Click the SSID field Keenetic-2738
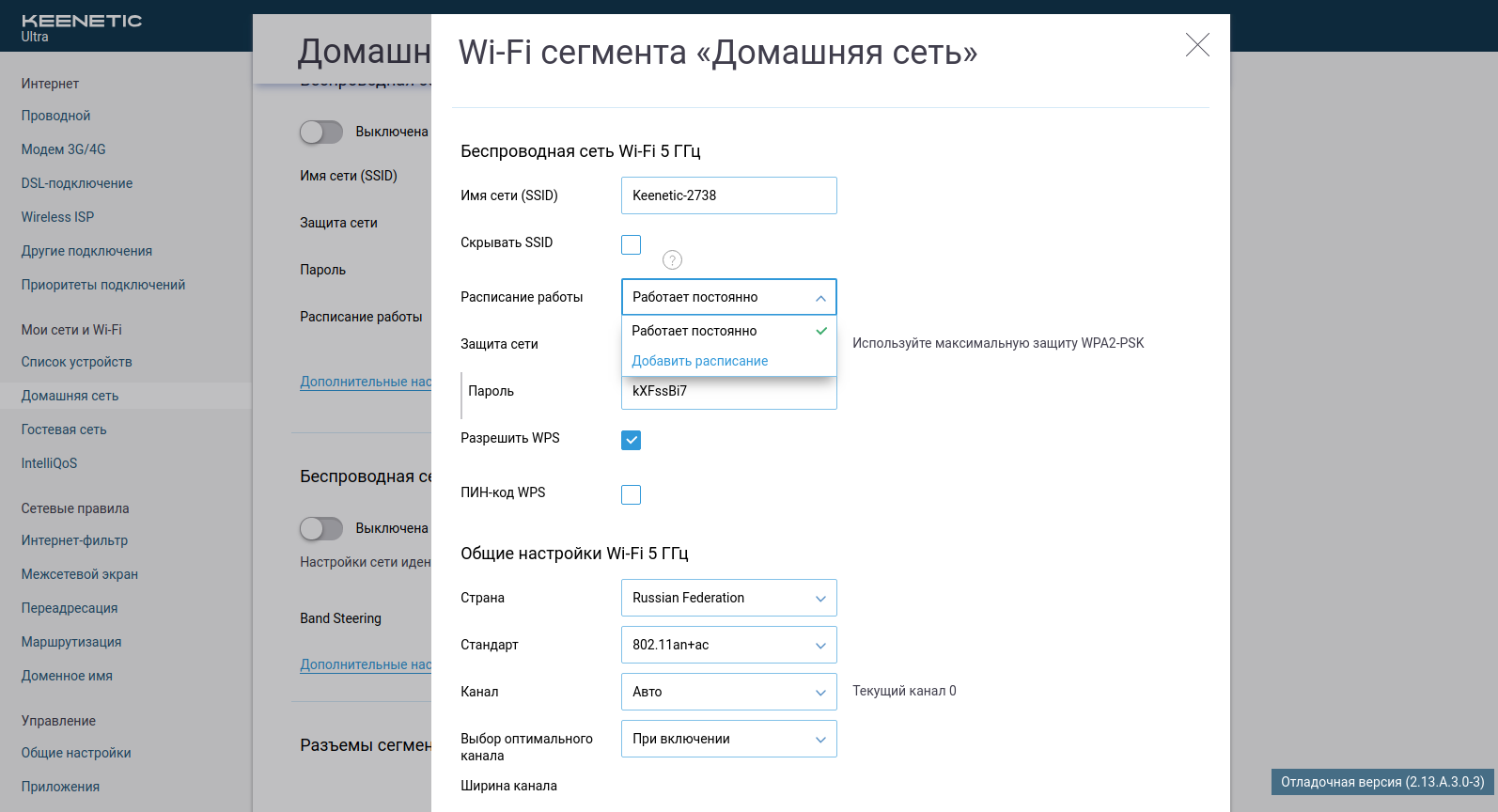This screenshot has height=812, width=1498. (x=729, y=195)
